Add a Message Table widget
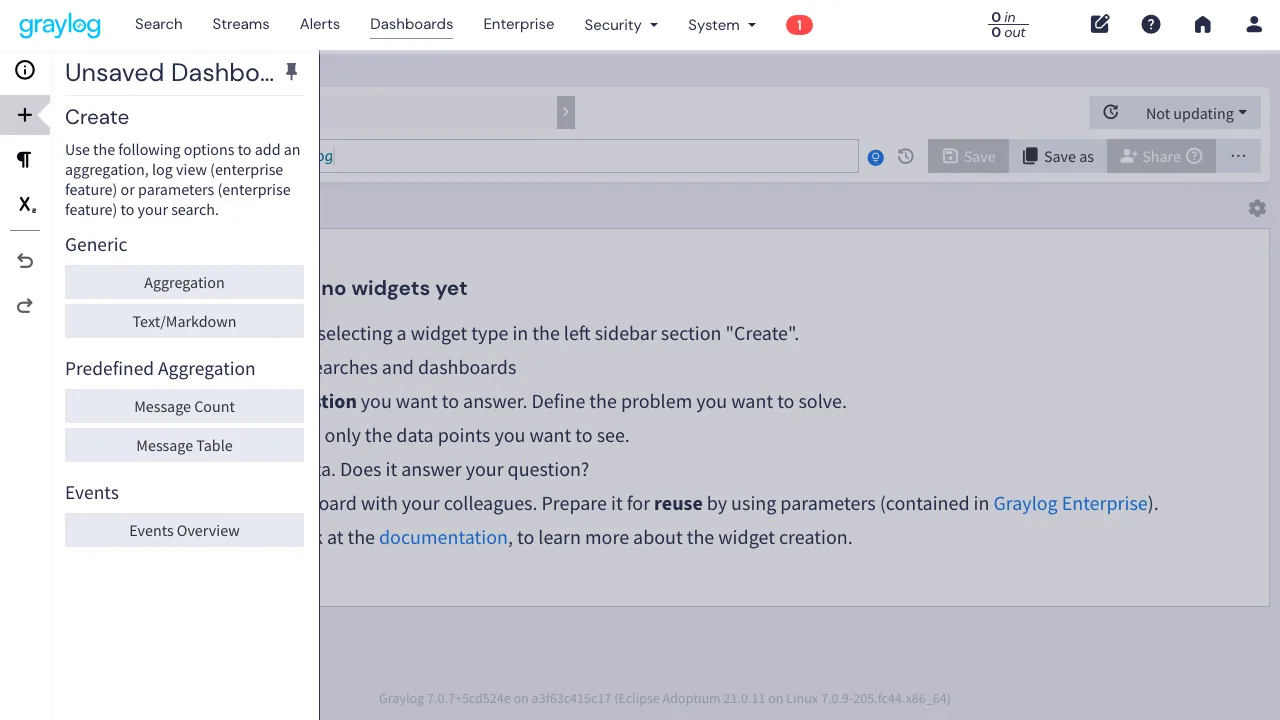 point(184,445)
